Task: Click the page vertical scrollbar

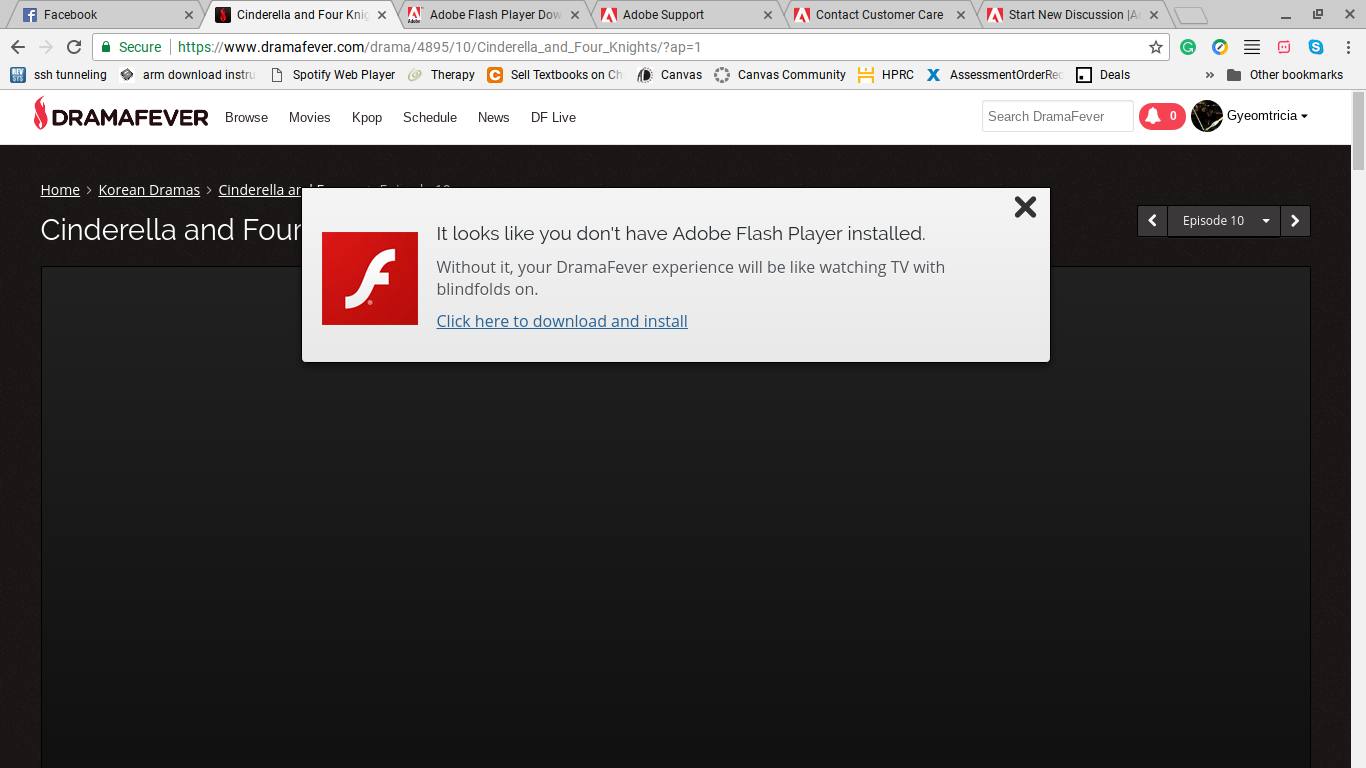Action: [x=1358, y=131]
